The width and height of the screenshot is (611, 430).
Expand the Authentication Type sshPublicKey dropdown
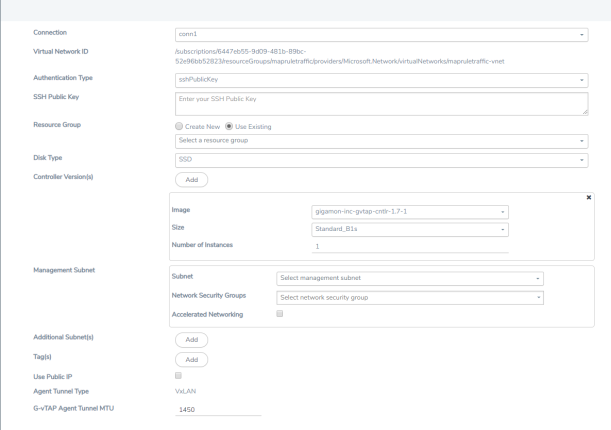tap(381, 80)
